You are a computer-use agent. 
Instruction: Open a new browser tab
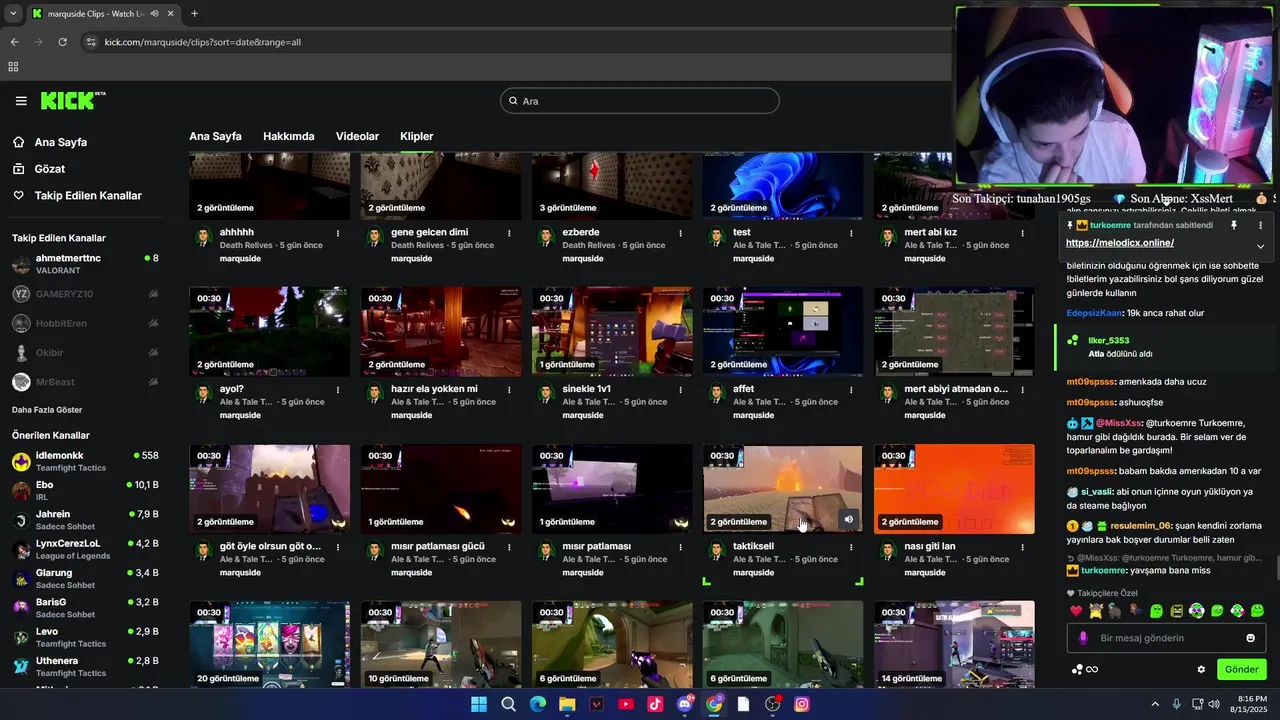(x=194, y=13)
